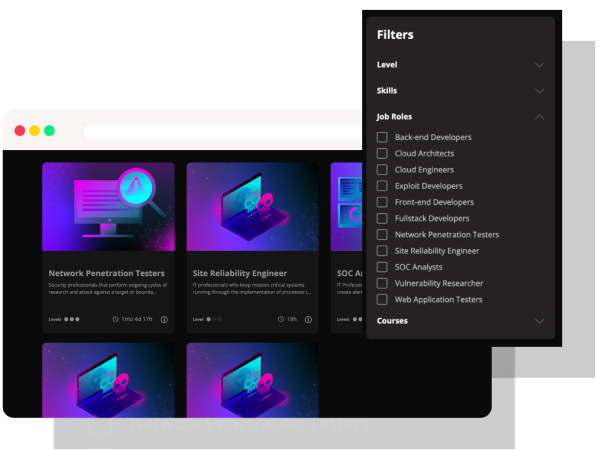This screenshot has height=450, width=602.
Task: Click clock duration icon on Network Penetration Testers card
Action: click(116, 319)
